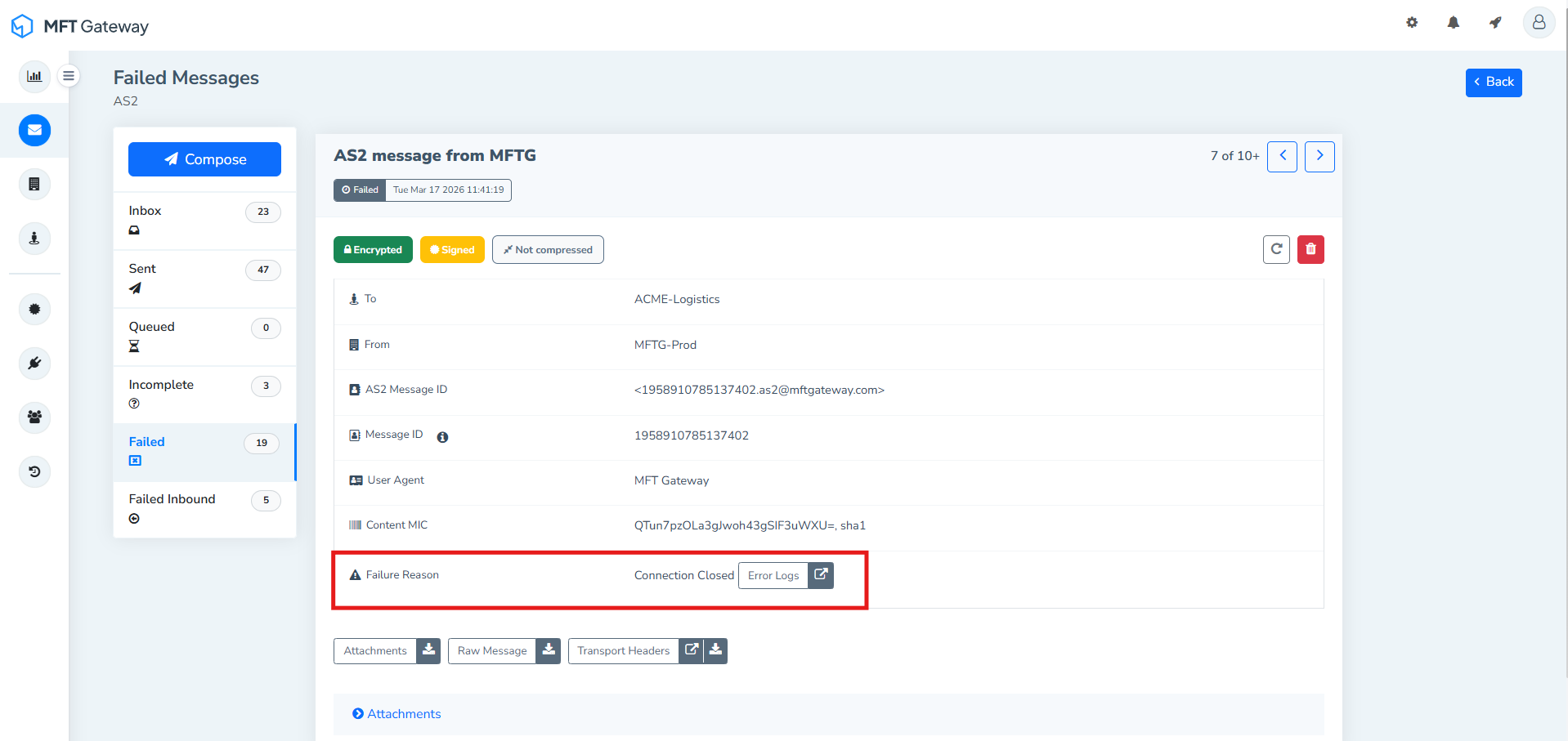The height and width of the screenshot is (741, 1568).
Task: Click the Compose button
Action: (204, 159)
